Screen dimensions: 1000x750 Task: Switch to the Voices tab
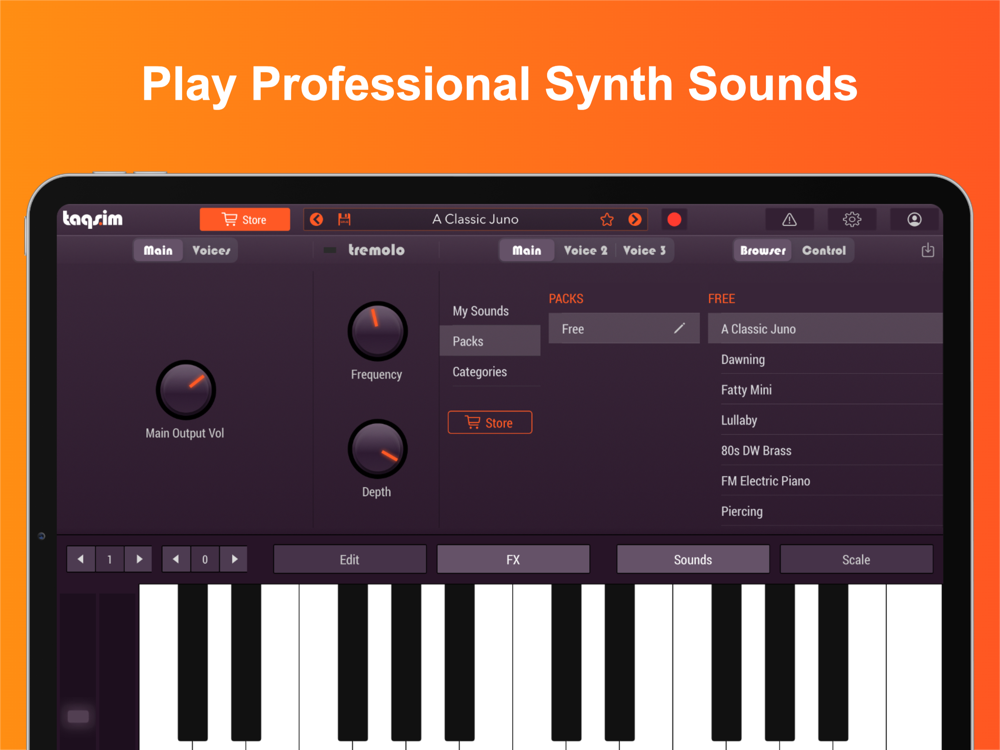click(x=211, y=251)
